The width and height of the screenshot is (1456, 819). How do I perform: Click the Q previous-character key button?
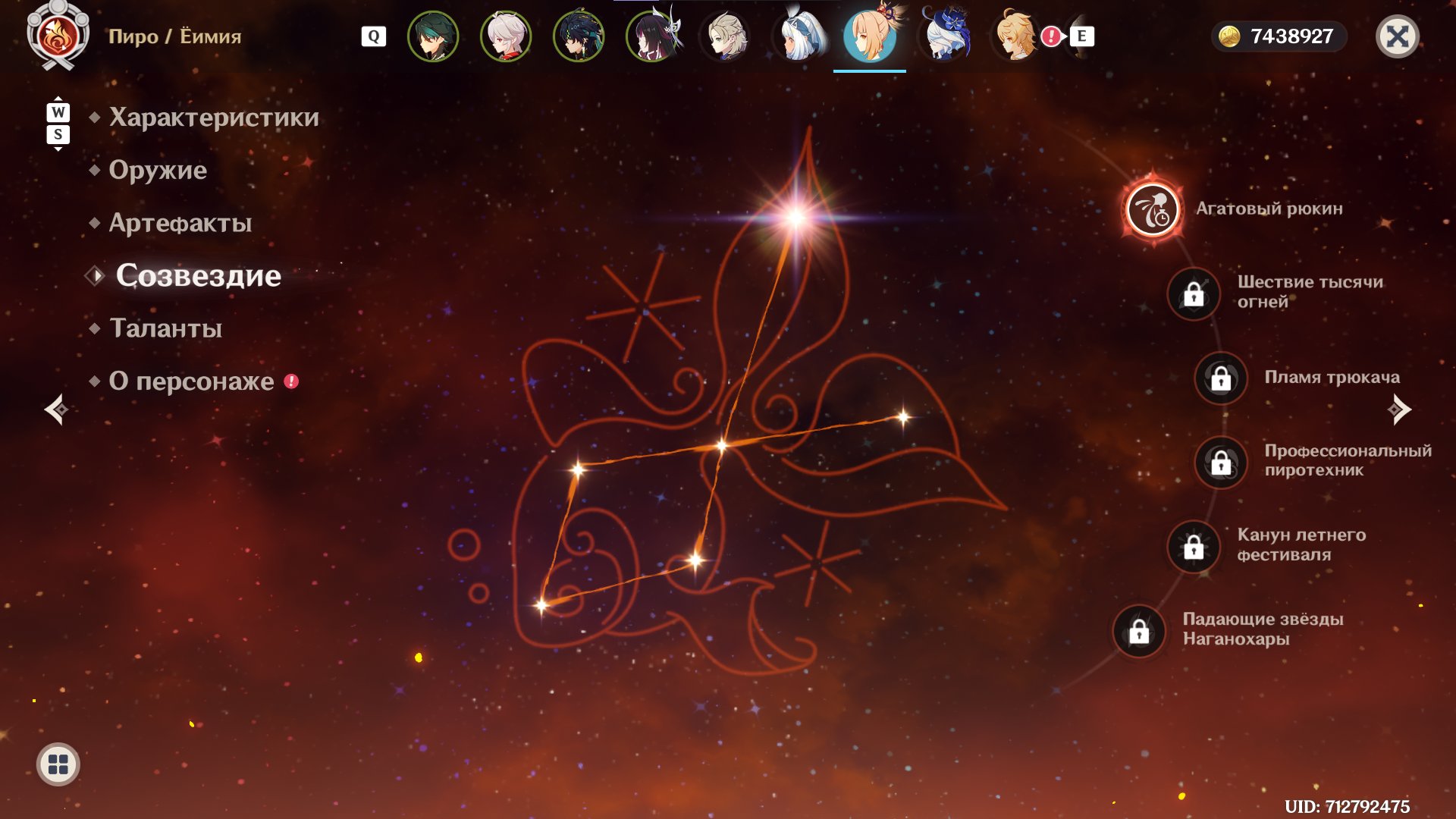click(x=374, y=36)
